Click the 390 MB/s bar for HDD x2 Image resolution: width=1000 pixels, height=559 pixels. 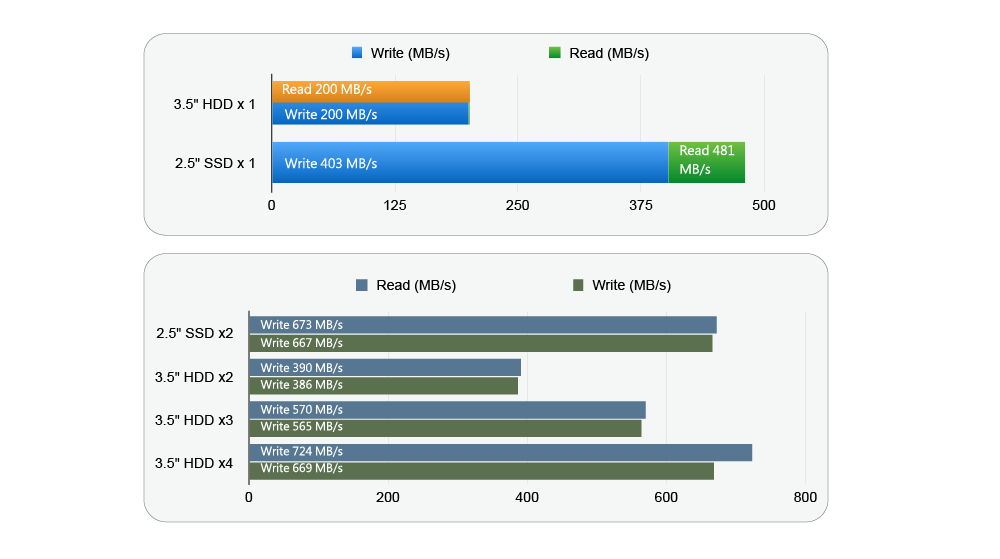[385, 368]
